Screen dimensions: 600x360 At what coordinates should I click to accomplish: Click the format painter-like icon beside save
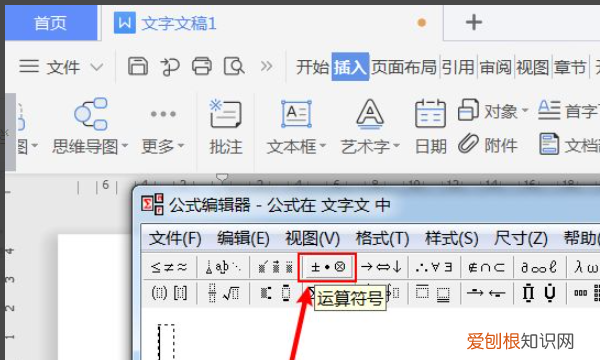pyautogui.click(x=170, y=67)
